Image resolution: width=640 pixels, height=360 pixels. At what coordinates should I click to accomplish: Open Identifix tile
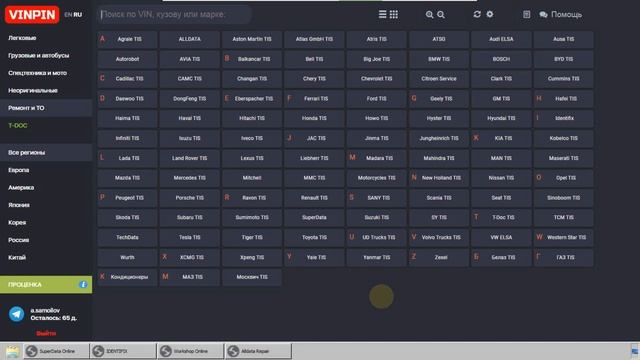564,118
